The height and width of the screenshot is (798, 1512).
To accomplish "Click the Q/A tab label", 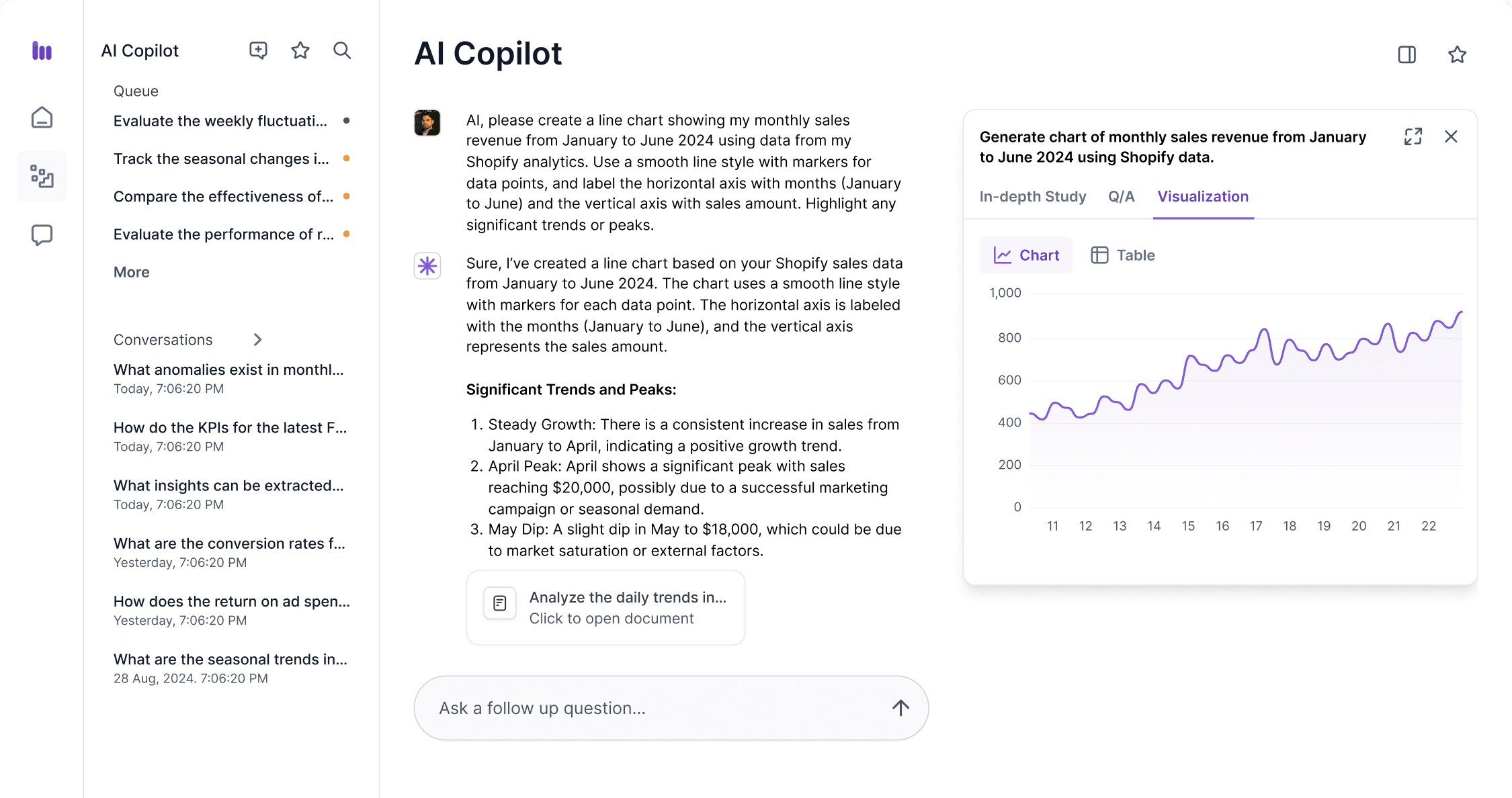I will pos(1121,197).
